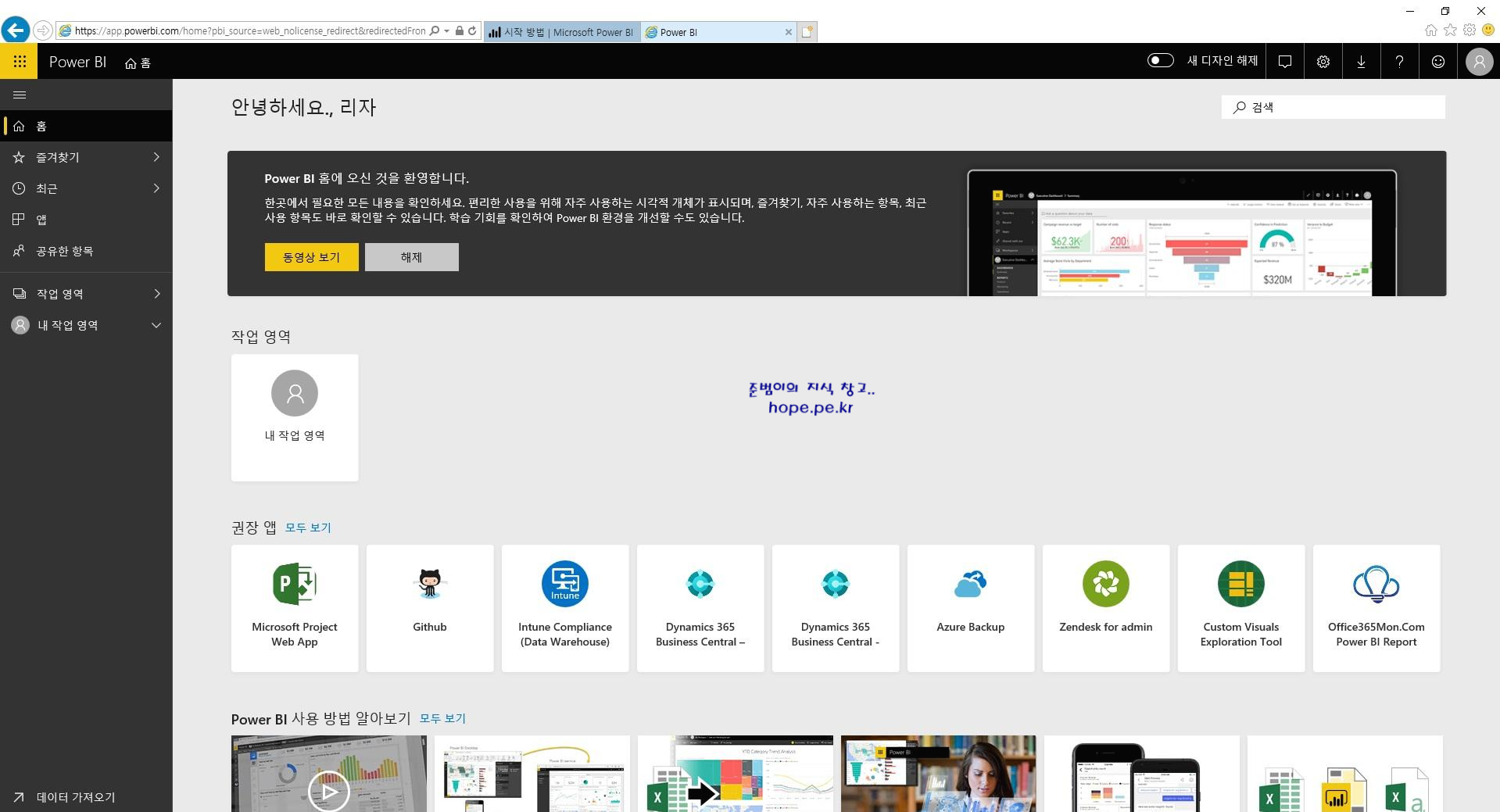This screenshot has width=1500, height=812.
Task: Open the mobile phones learning thumbnail
Action: (1141, 774)
